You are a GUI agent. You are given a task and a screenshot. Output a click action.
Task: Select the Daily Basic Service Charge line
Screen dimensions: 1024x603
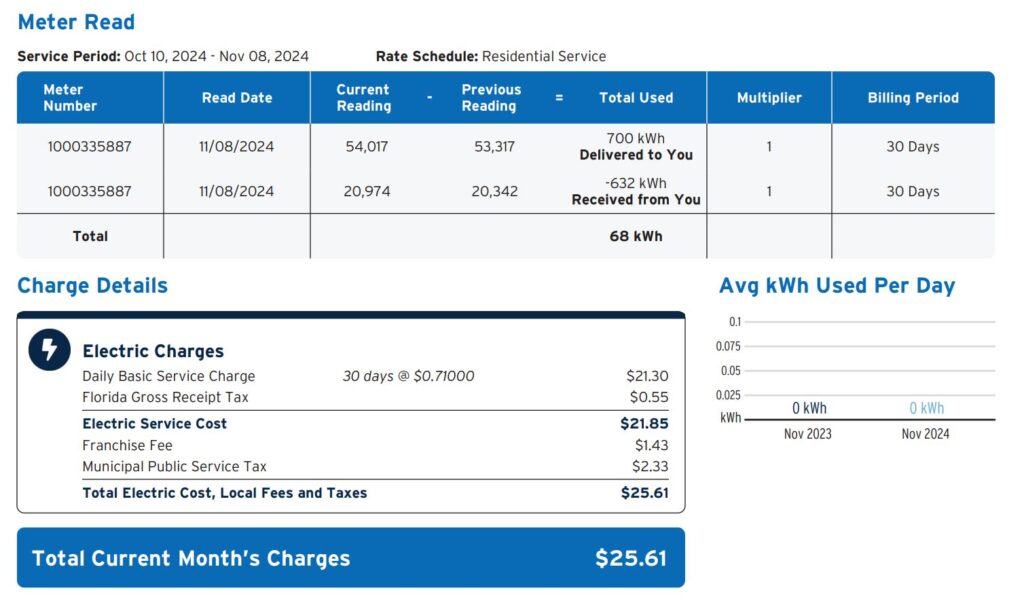pyautogui.click(x=169, y=376)
